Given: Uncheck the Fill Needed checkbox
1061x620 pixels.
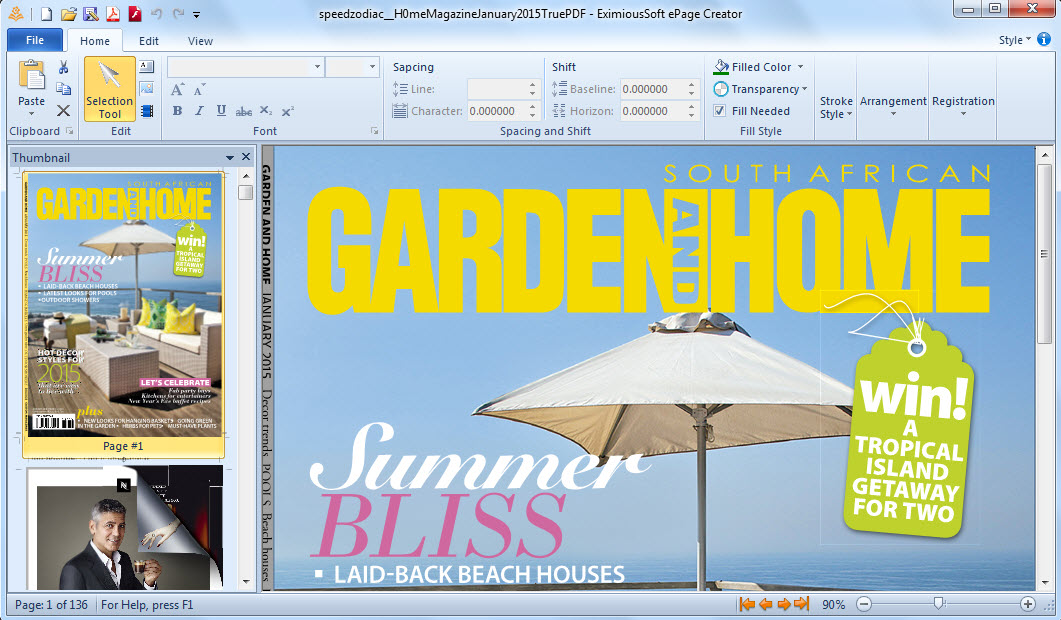Looking at the screenshot, I should tap(720, 110).
